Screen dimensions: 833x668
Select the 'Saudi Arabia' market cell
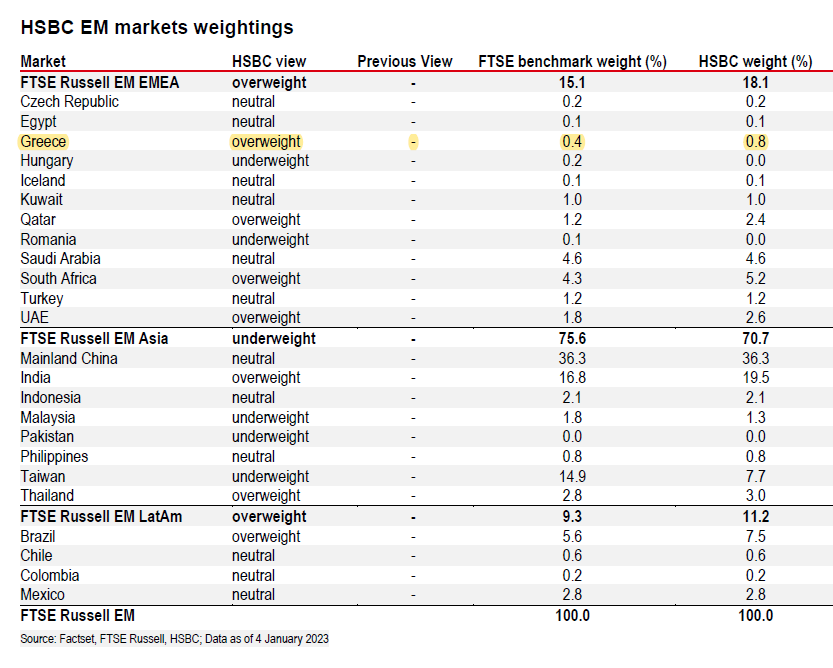(61, 259)
